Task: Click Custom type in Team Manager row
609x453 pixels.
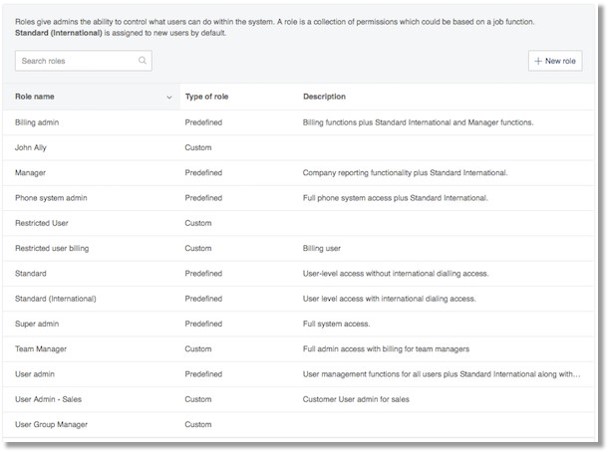Action: pos(198,349)
